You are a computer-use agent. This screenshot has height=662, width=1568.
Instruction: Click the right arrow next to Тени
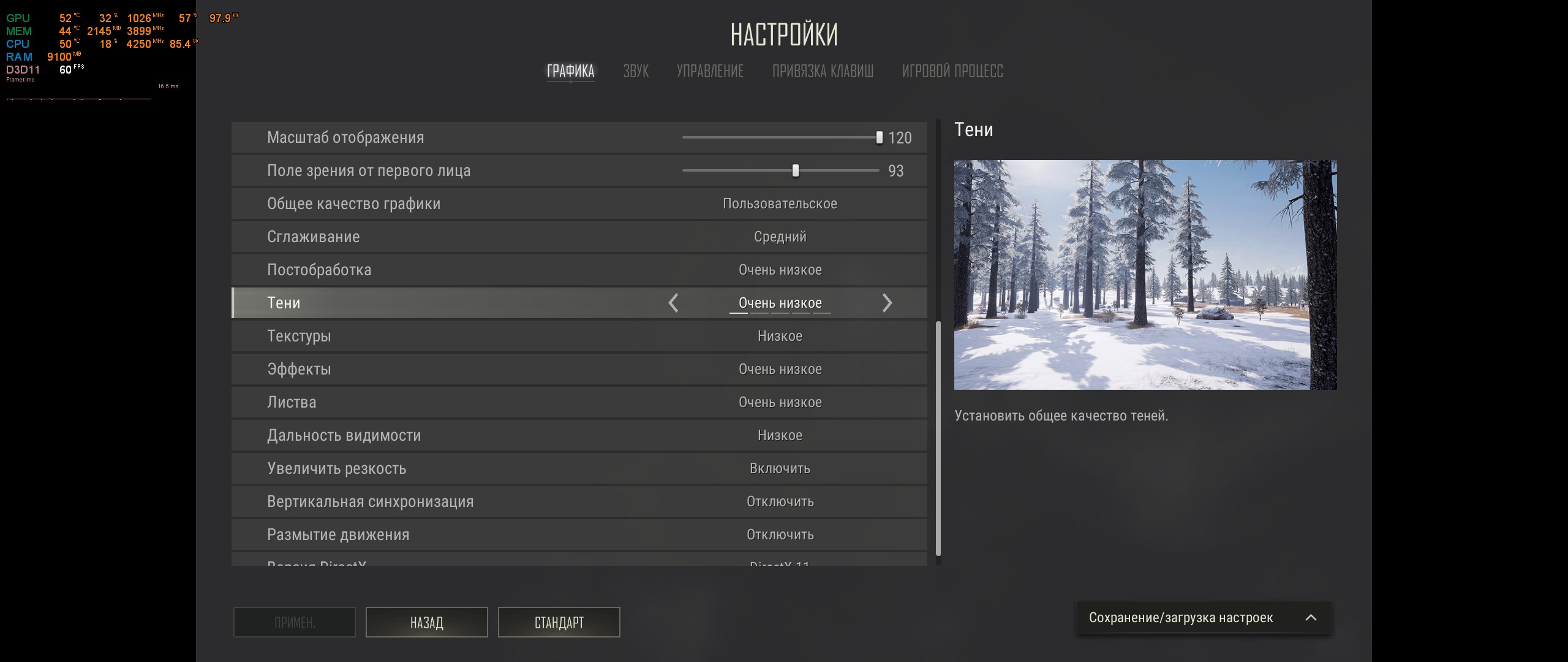887,303
